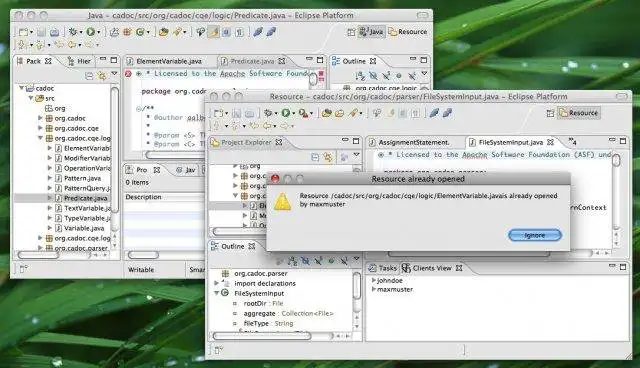Toggle Link with Editor in the Project Explorer
The width and height of the screenshot is (640, 368).
point(327,157)
